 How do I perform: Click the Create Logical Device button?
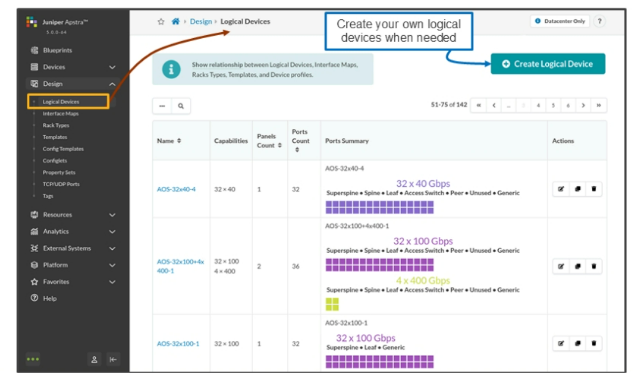[x=548, y=64]
